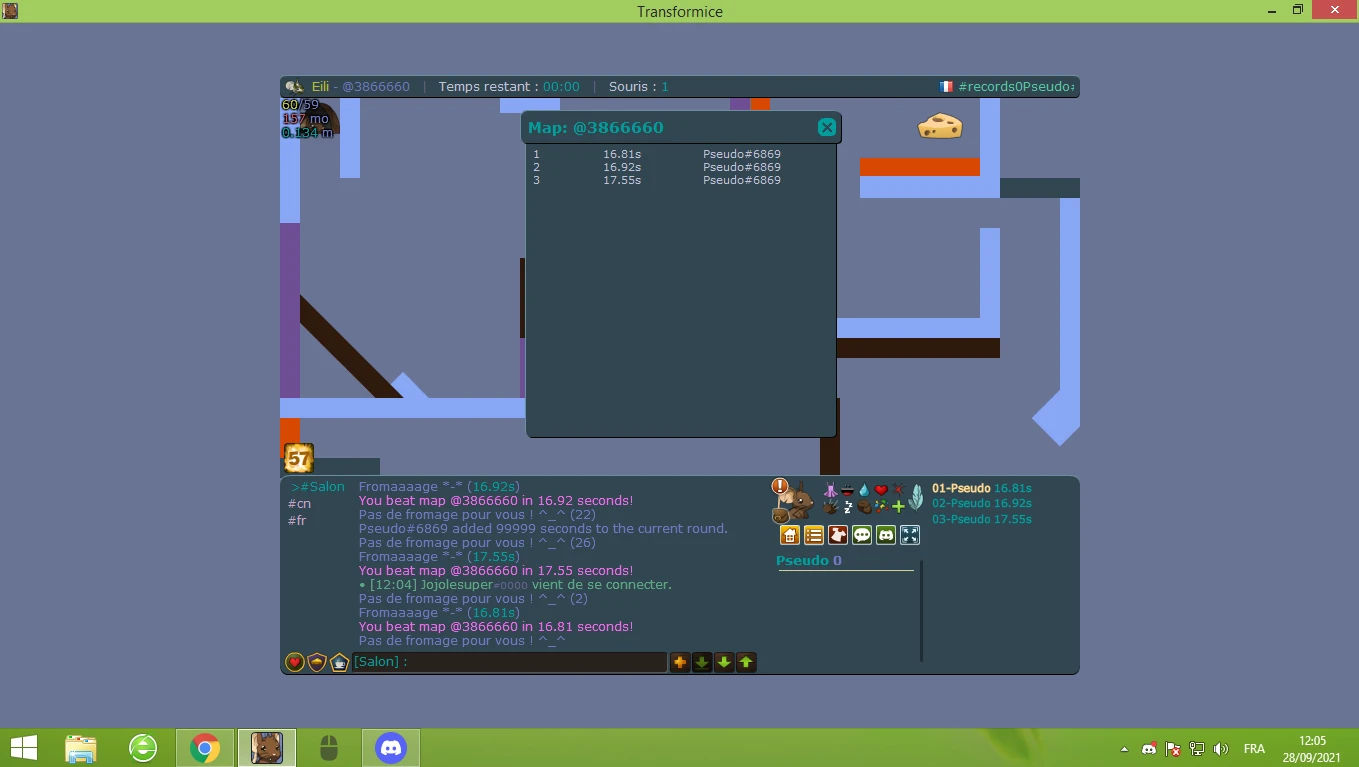Click 01-Pseudo 16.81s leaderboard entry
Viewport: 1359px width, 767px height.
tap(982, 488)
